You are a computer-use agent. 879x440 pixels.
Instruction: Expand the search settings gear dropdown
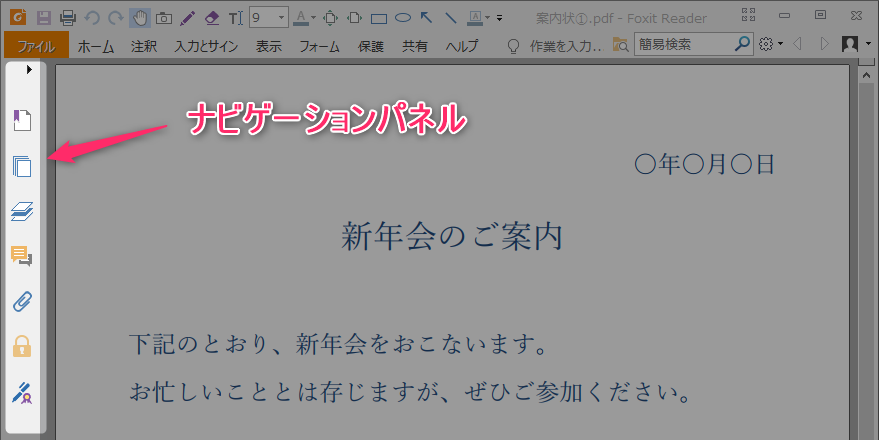(x=770, y=45)
